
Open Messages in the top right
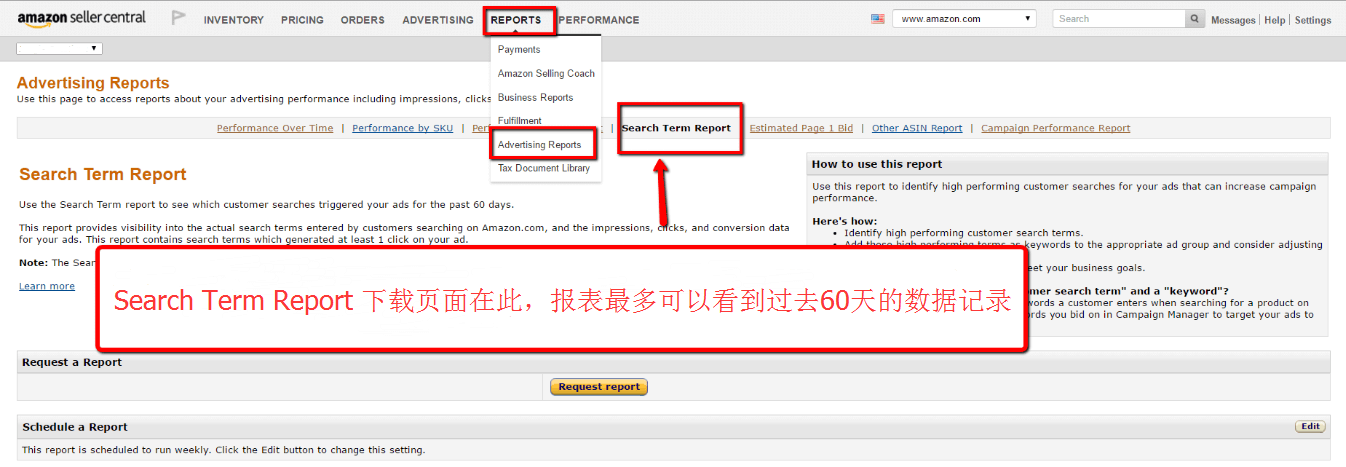[1232, 20]
